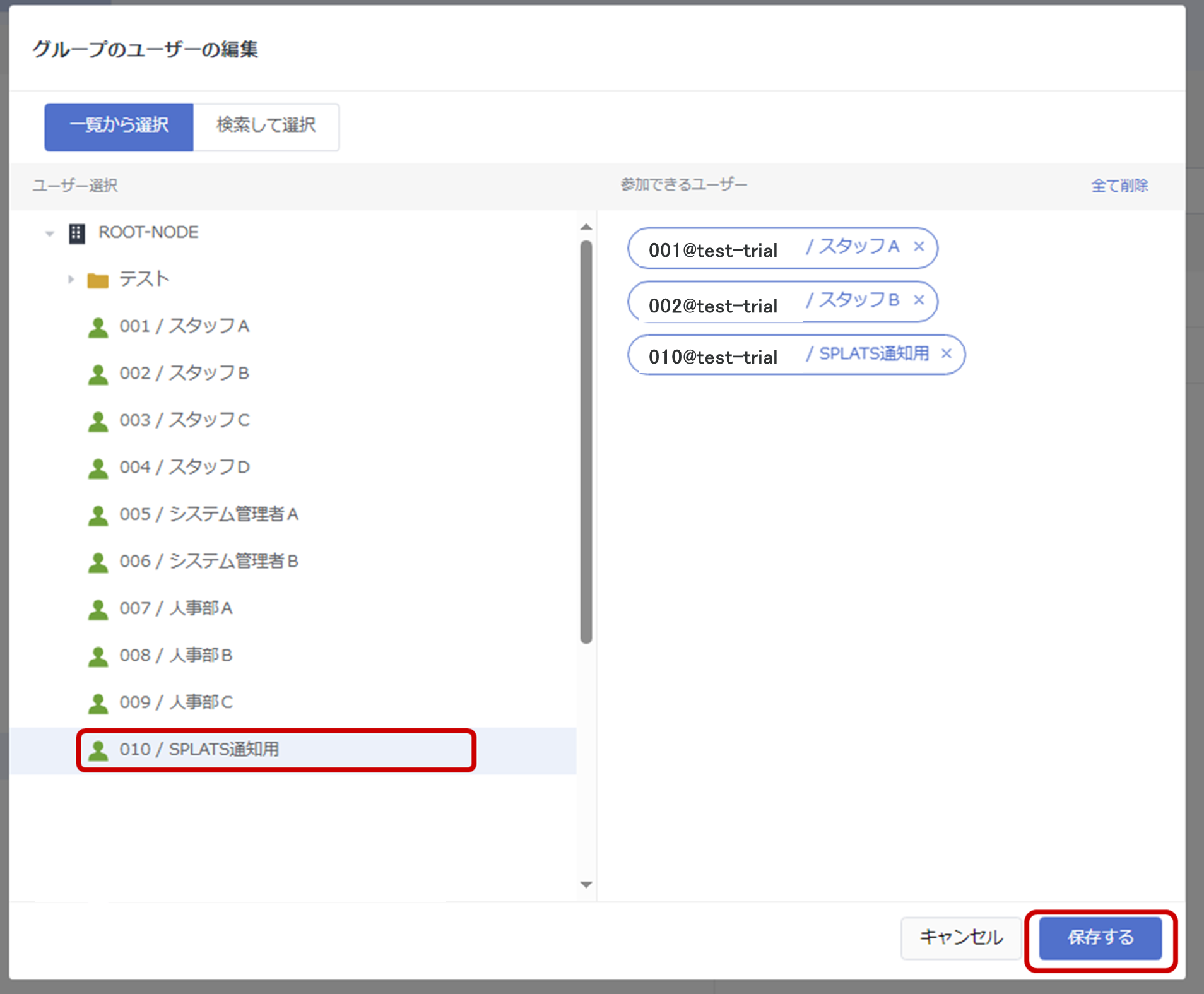Screen dimensions: 1204x994
Task: Click user icon for 010 SPLATS通知用
Action: pyautogui.click(x=98, y=750)
